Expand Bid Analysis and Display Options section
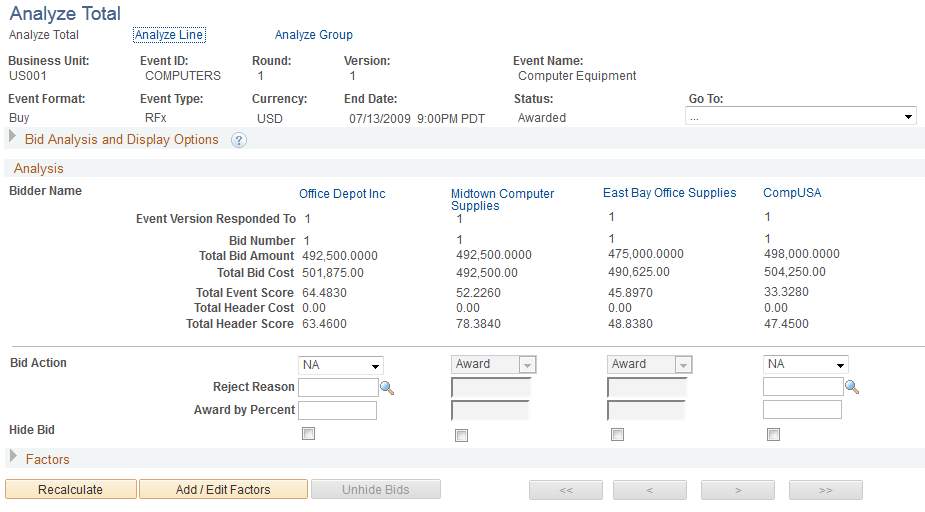Image resolution: width=925 pixels, height=512 pixels. click(x=12, y=137)
